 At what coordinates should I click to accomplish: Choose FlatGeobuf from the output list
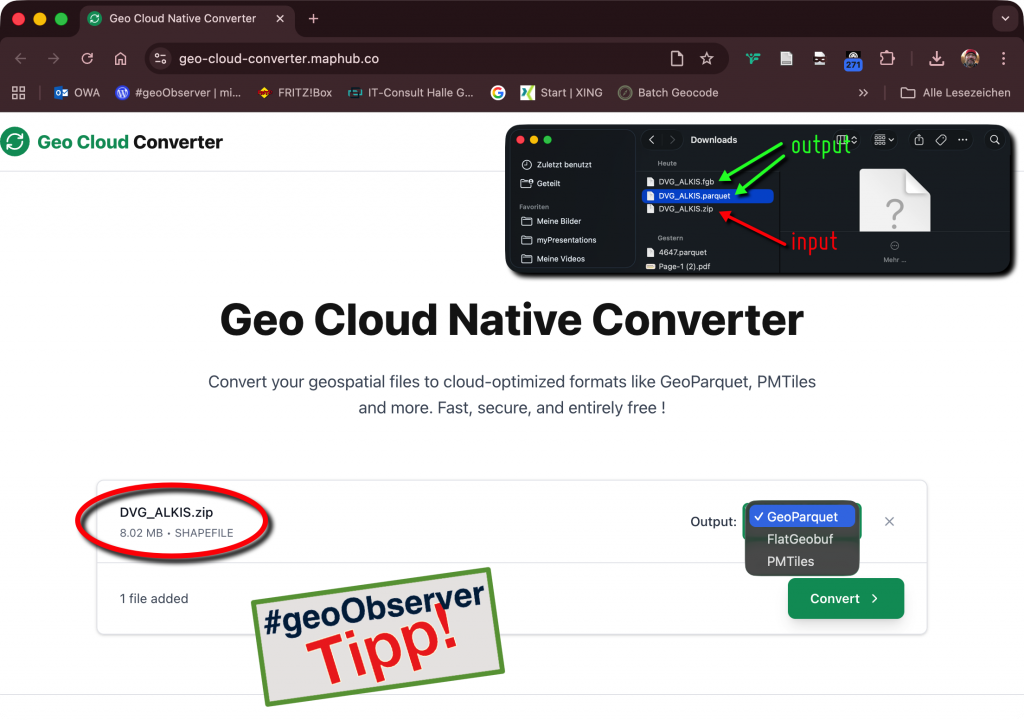799,539
